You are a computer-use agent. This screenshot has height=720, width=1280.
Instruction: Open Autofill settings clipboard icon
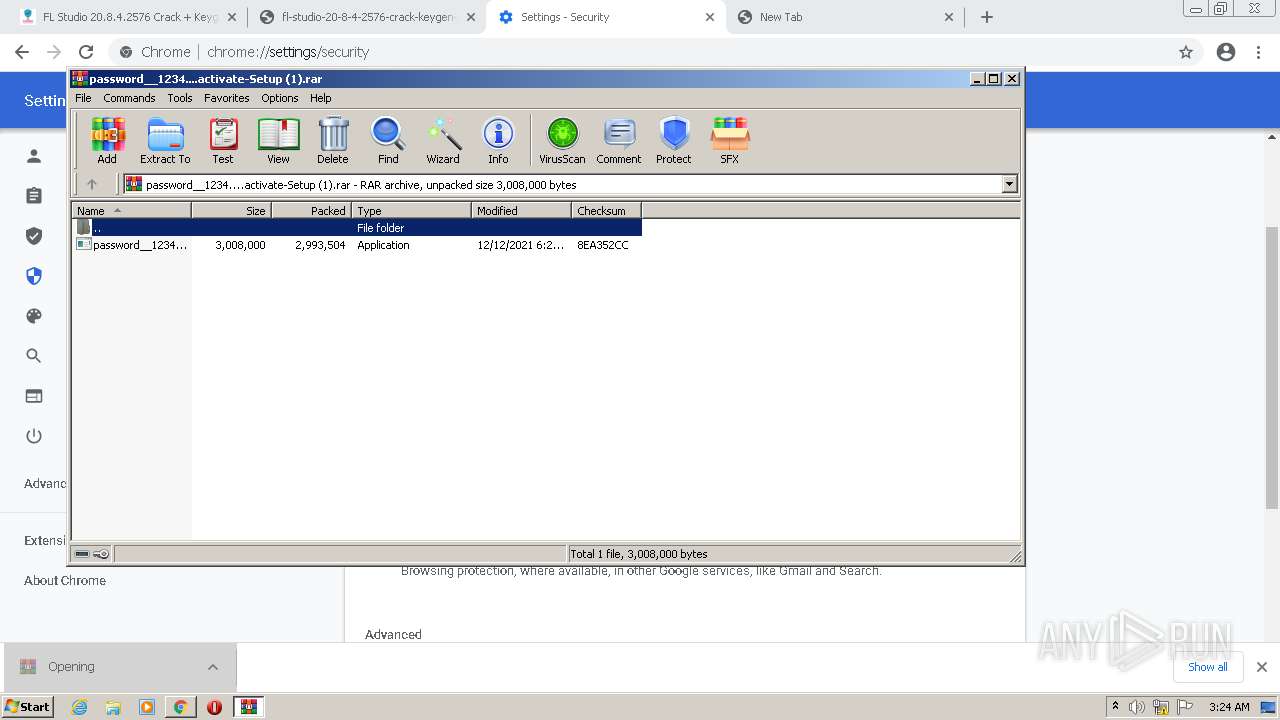34,196
